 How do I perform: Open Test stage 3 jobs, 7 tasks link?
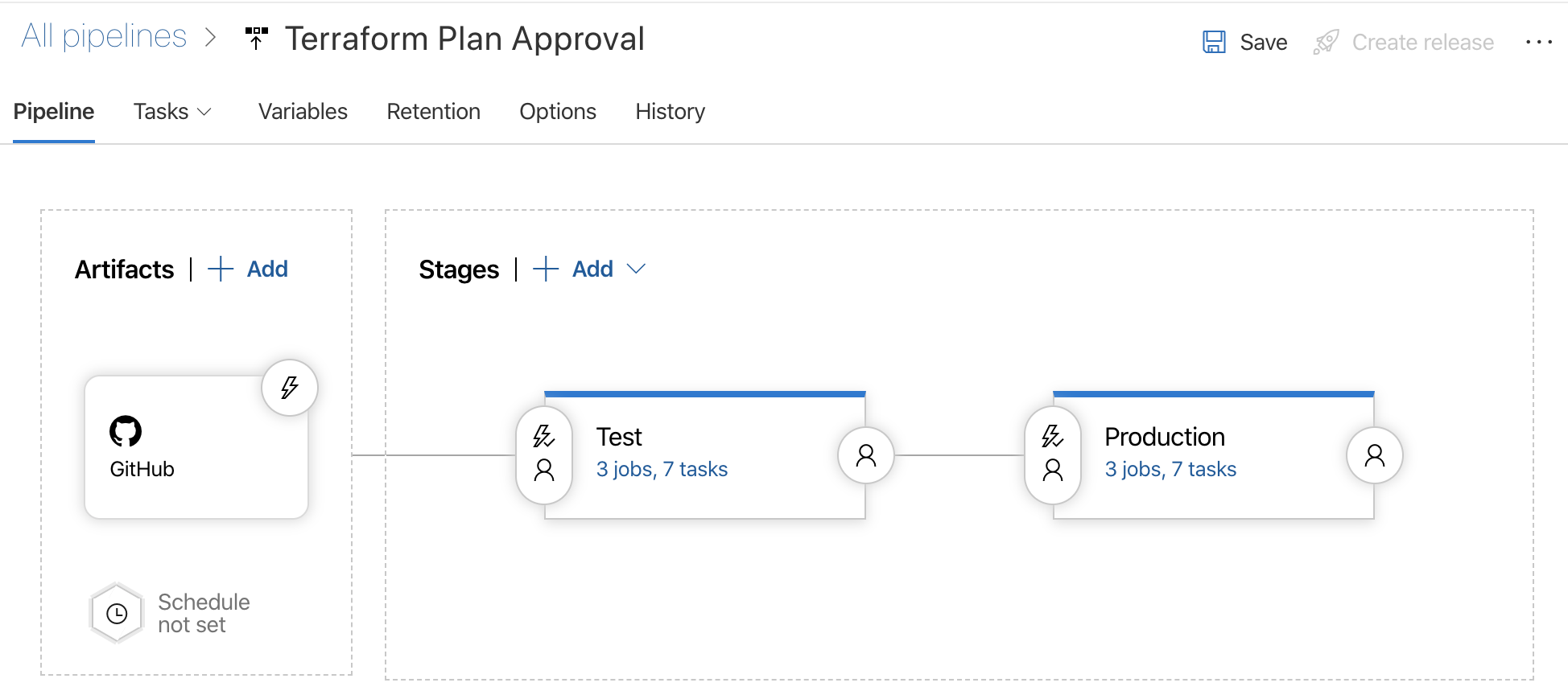pos(662,469)
